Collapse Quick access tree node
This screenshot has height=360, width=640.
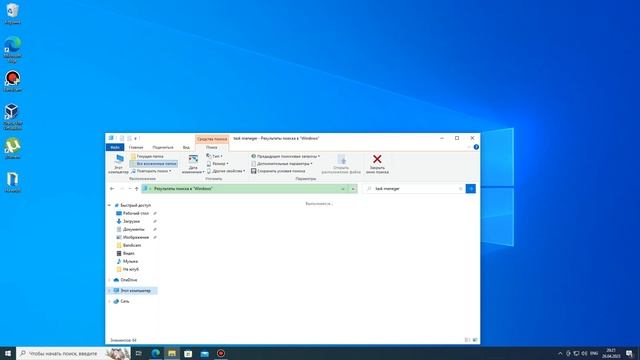(109, 205)
